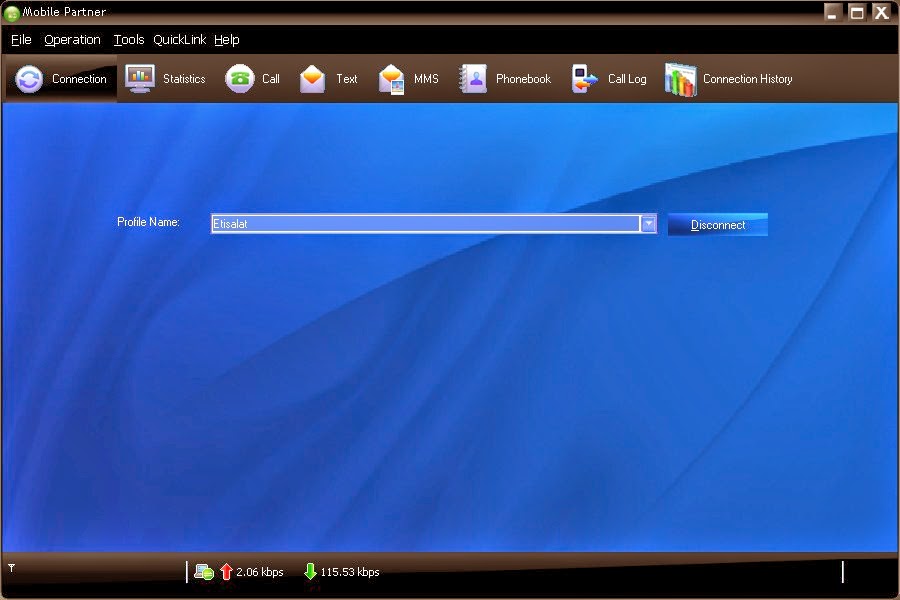Image resolution: width=900 pixels, height=600 pixels.
Task: Open the Operation menu
Action: [72, 40]
